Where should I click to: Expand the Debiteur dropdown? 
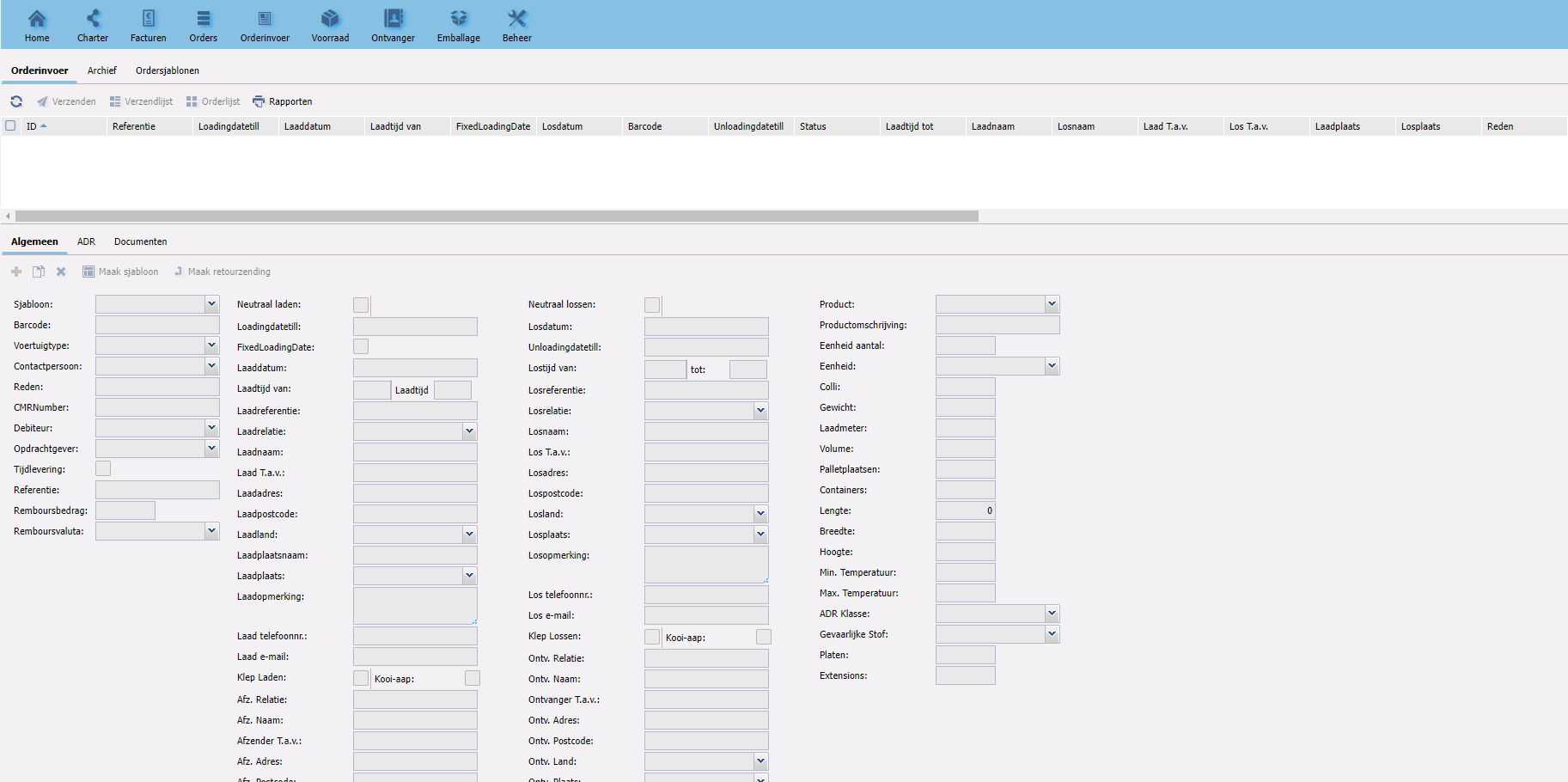pyautogui.click(x=211, y=427)
